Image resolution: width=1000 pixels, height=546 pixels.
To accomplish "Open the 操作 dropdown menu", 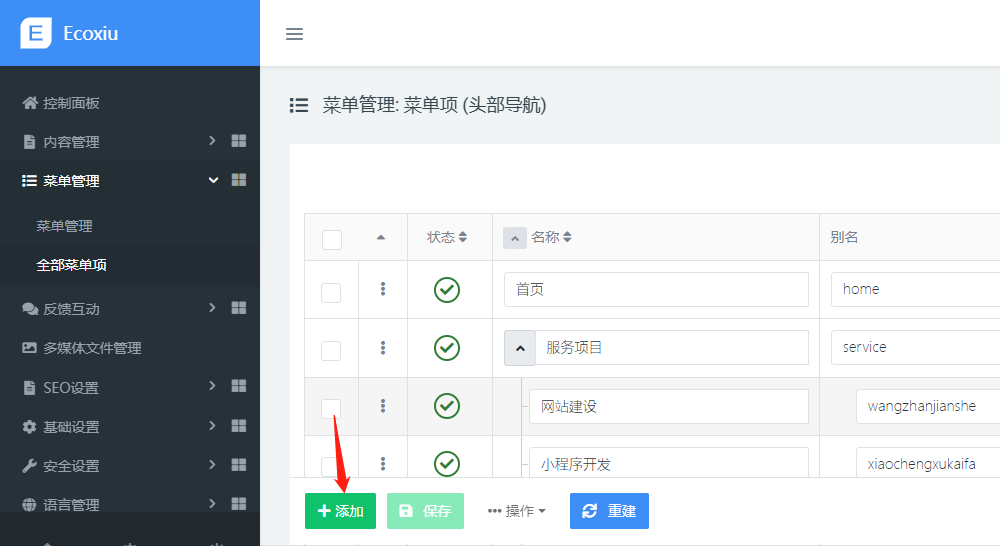I will click(x=517, y=511).
